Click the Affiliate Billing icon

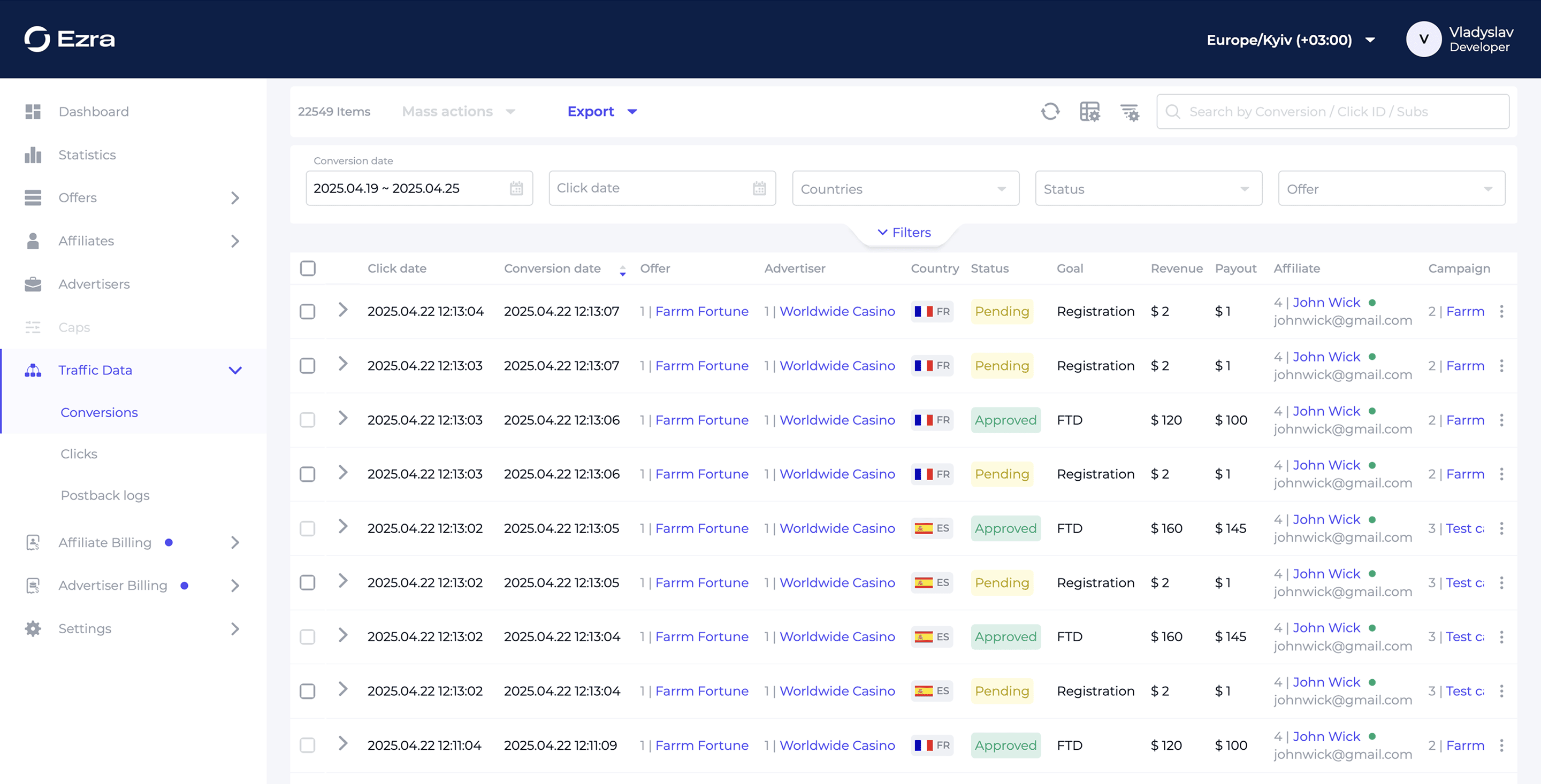coord(33,542)
